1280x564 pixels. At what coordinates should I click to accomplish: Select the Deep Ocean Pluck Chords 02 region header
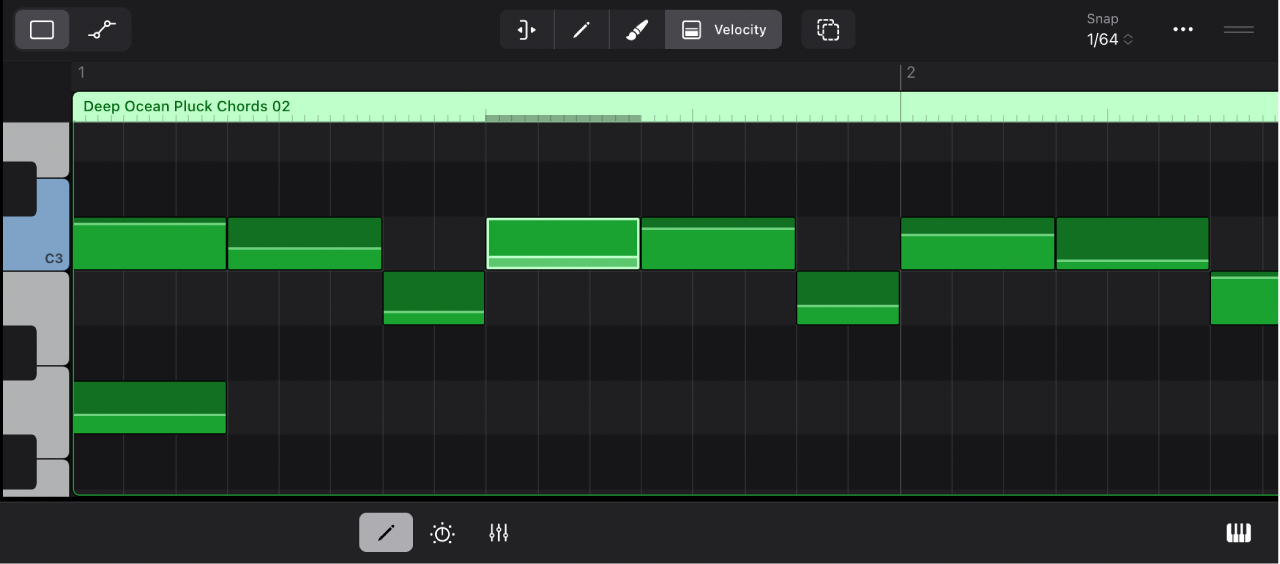coord(187,106)
